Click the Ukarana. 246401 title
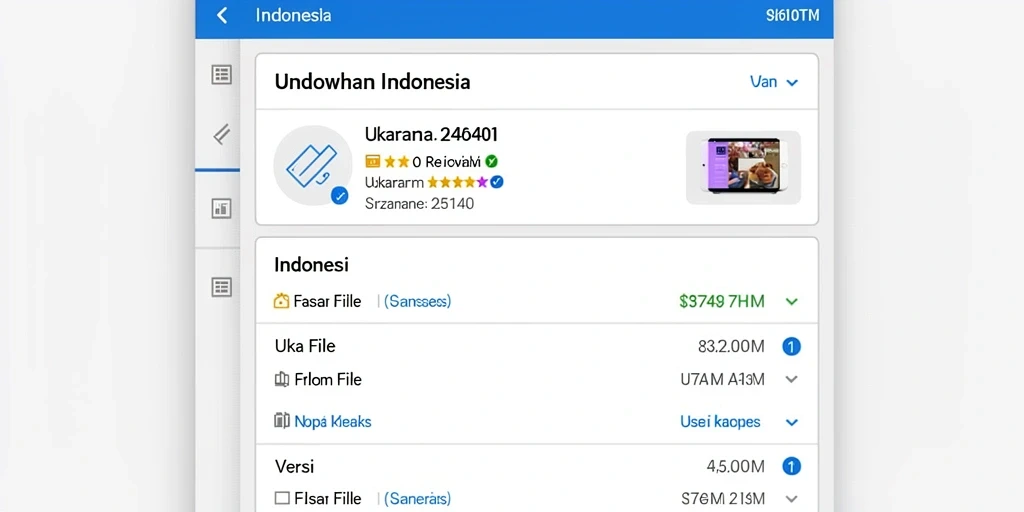This screenshot has height=512, width=1024. tap(431, 135)
